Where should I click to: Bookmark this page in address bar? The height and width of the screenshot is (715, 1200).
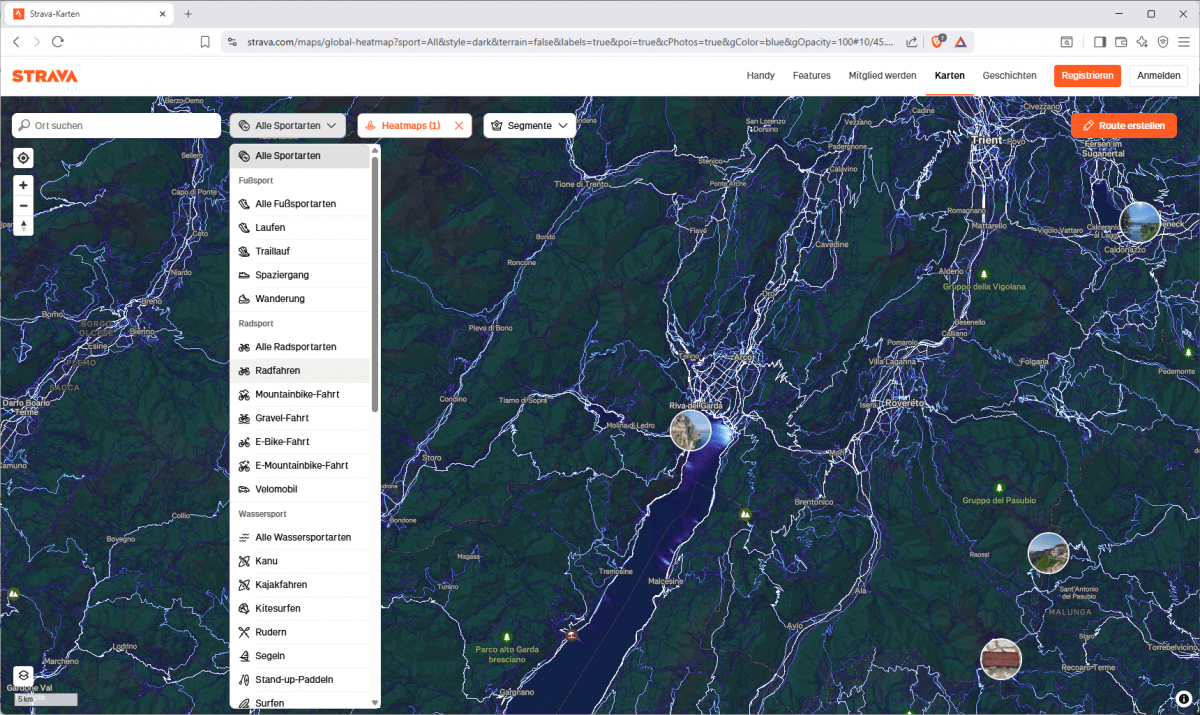pos(205,42)
